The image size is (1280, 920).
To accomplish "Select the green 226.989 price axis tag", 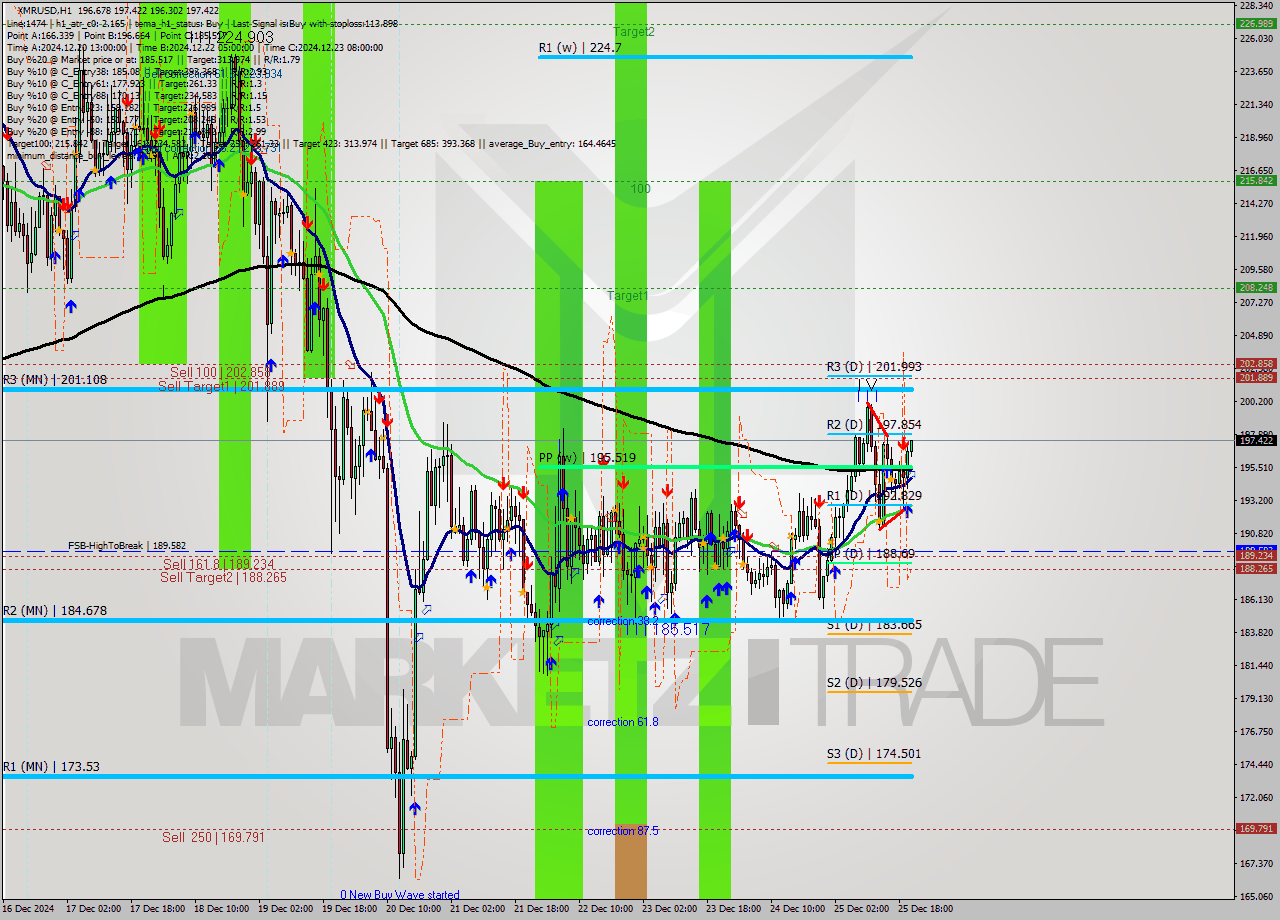I will pos(1256,23).
